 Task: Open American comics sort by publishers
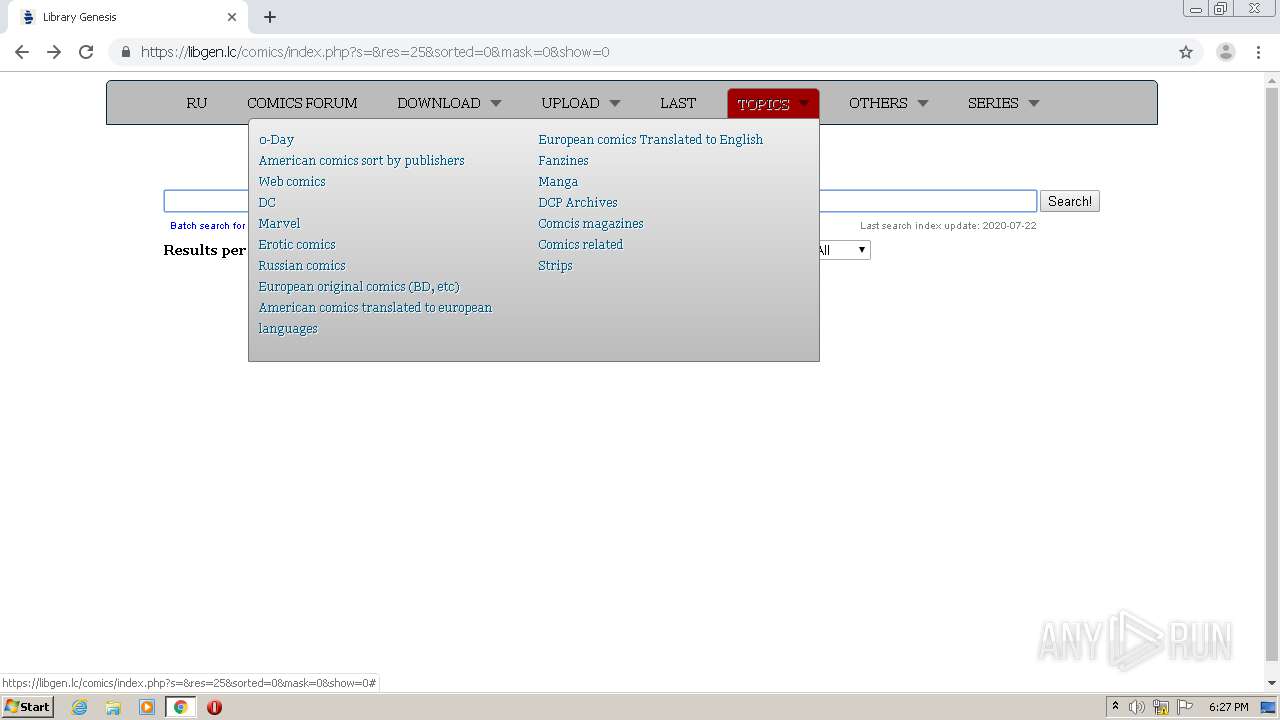[x=361, y=161]
